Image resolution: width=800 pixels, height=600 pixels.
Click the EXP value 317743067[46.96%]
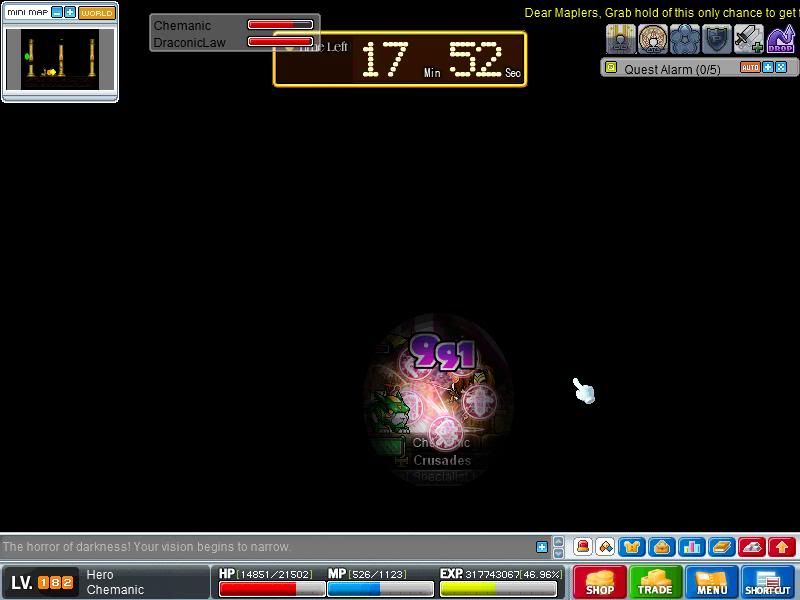pyautogui.click(x=514, y=574)
